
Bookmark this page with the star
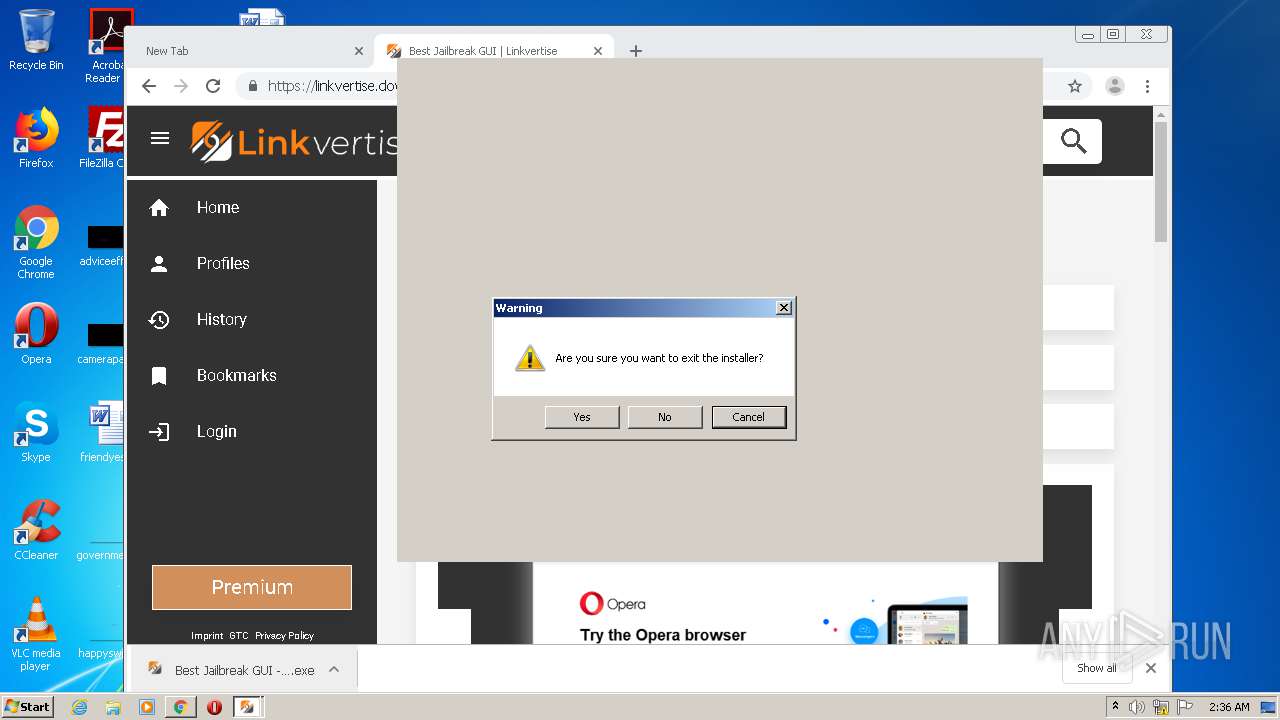(1075, 86)
